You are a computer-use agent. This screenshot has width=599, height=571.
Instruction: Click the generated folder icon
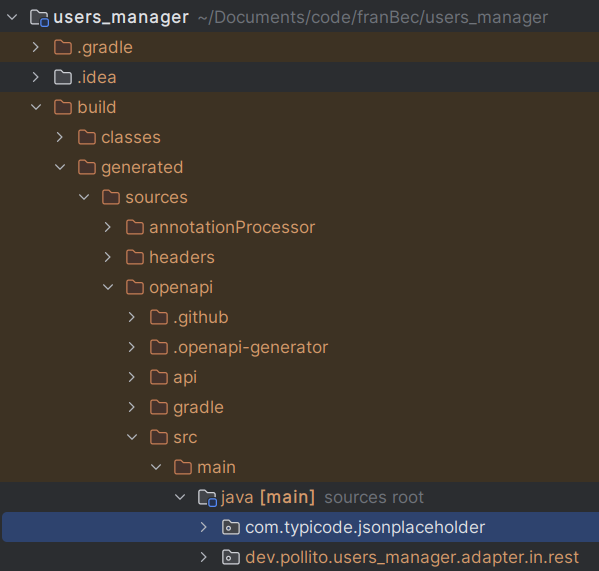pyautogui.click(x=87, y=167)
